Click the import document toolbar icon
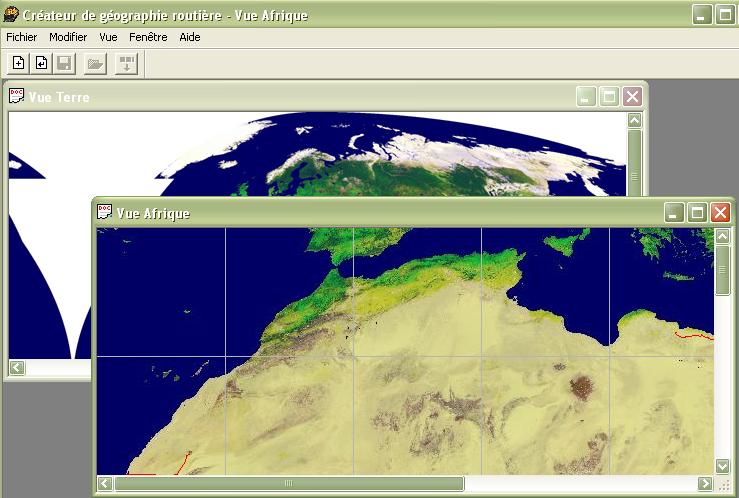739x498 pixels. coord(41,63)
